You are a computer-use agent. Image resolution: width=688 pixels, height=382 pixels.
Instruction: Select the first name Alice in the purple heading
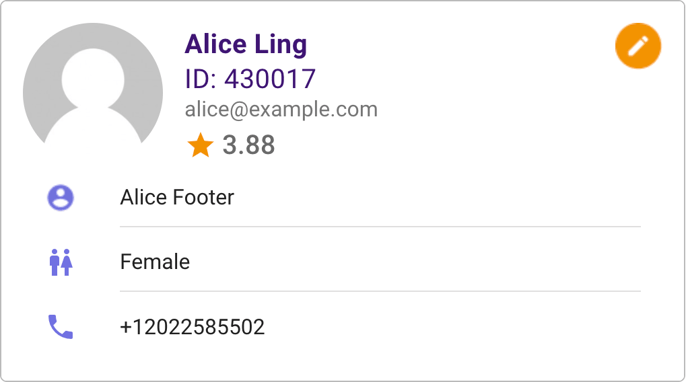click(216, 44)
